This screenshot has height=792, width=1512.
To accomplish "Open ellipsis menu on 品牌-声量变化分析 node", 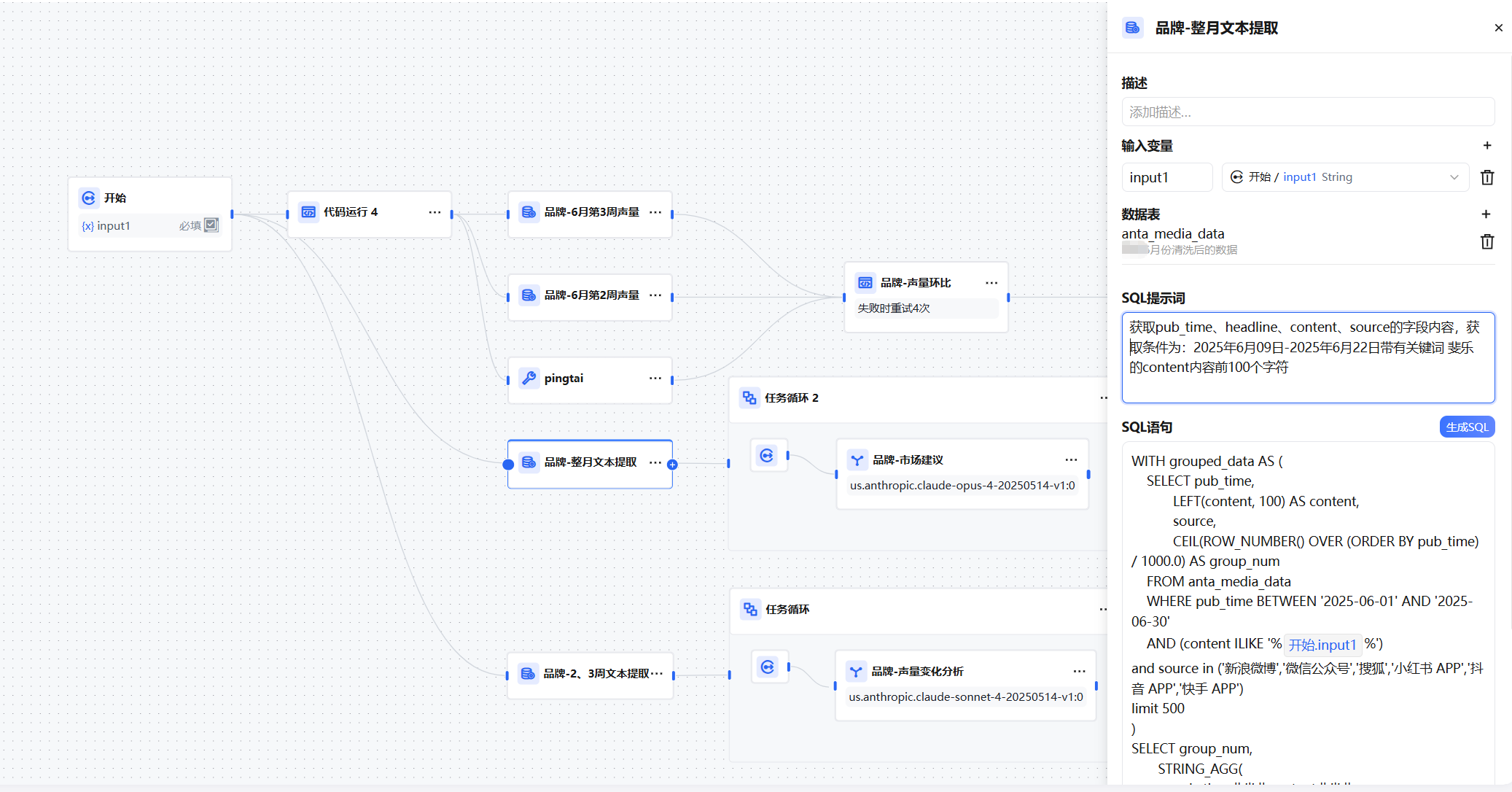I will [1079, 671].
